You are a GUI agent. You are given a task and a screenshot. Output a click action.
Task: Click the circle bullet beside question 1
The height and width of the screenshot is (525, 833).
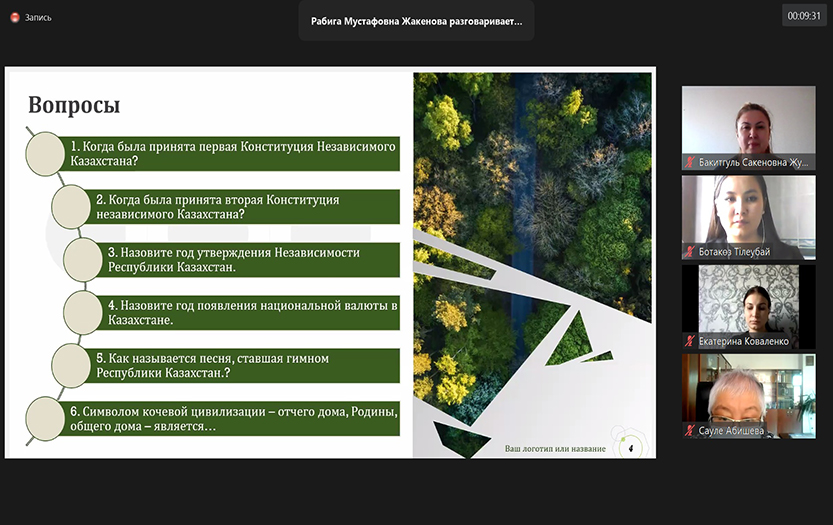tap(48, 154)
